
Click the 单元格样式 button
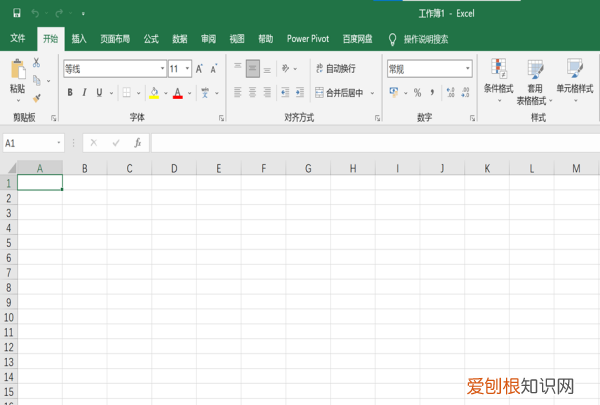575,80
